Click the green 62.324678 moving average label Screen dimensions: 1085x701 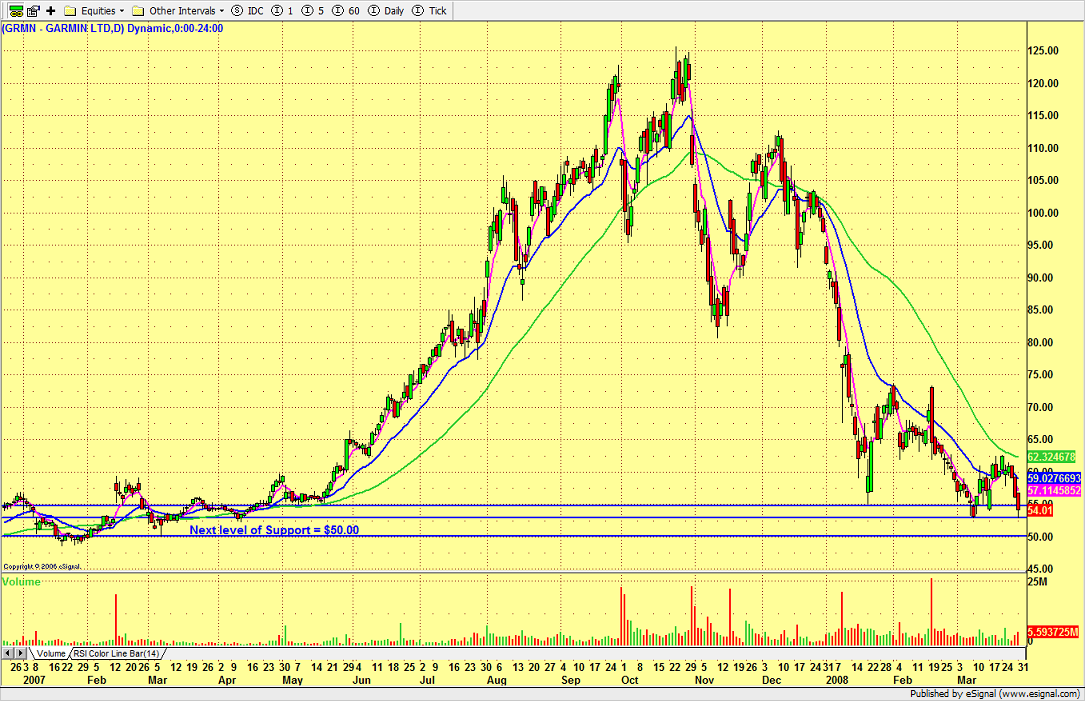click(x=1051, y=457)
